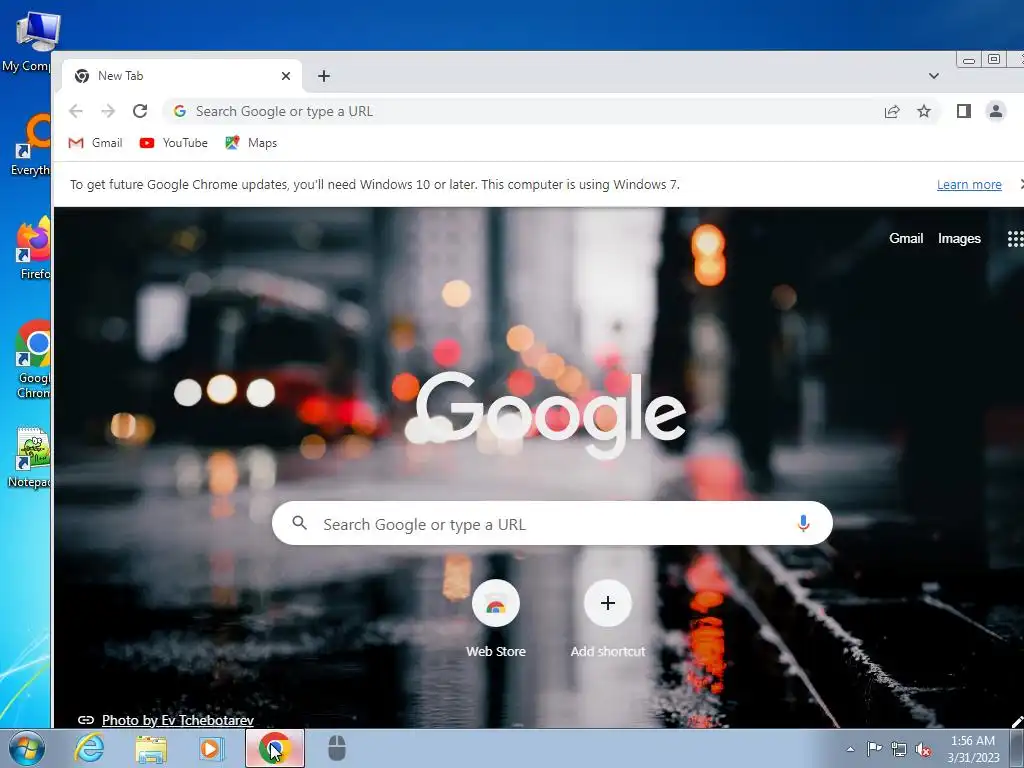This screenshot has width=1024, height=768.
Task: Open Images link on the new tab page
Action: pos(959,238)
